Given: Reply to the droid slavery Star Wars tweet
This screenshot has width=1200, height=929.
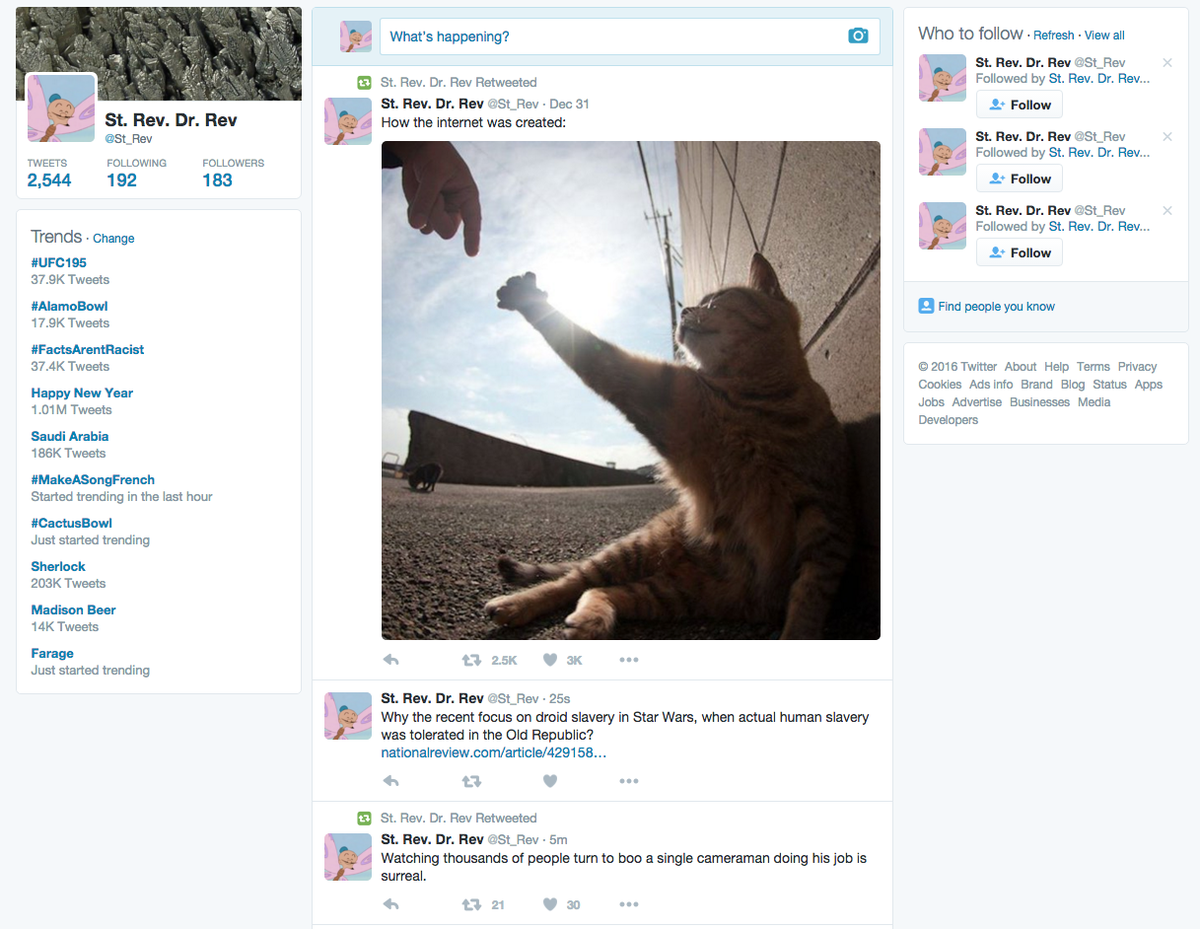Looking at the screenshot, I should pyautogui.click(x=392, y=781).
